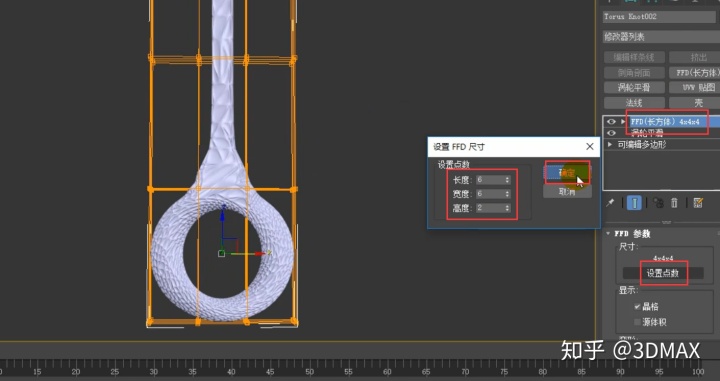
Task: Apply the 倒角剖面 modifier button
Action: (634, 73)
